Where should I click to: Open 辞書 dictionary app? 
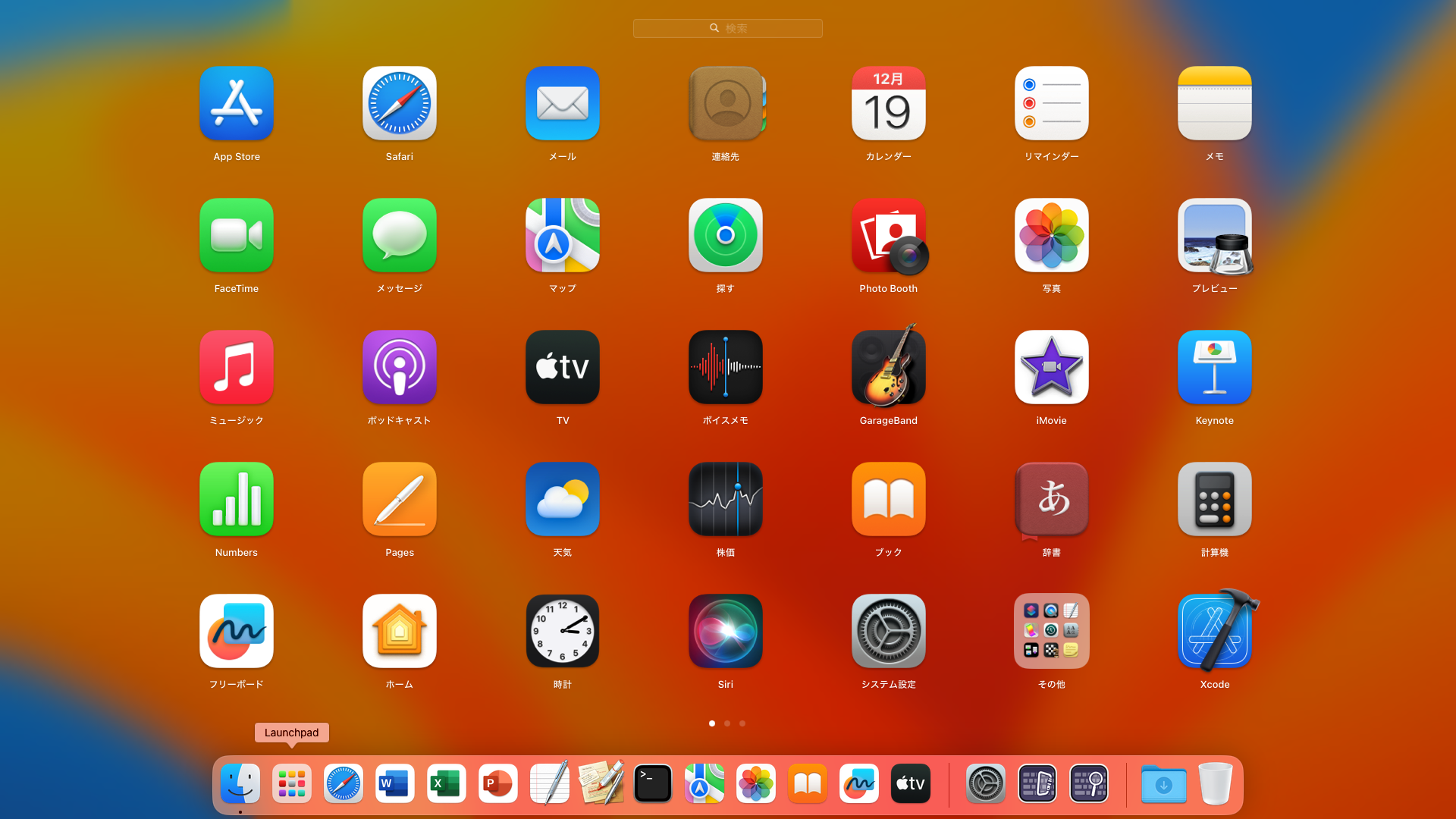(x=1052, y=500)
